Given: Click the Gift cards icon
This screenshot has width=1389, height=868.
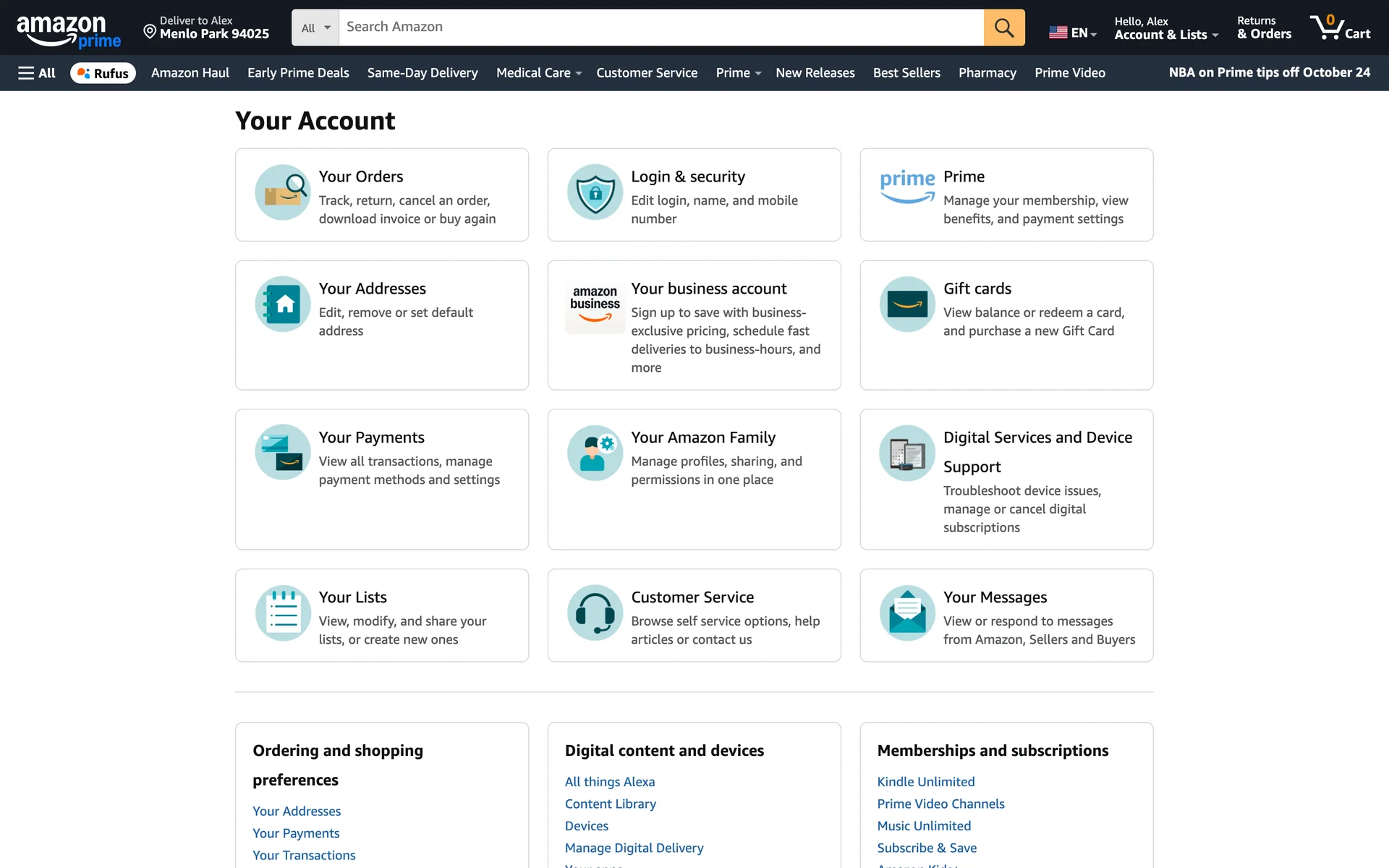Looking at the screenshot, I should pyautogui.click(x=907, y=305).
